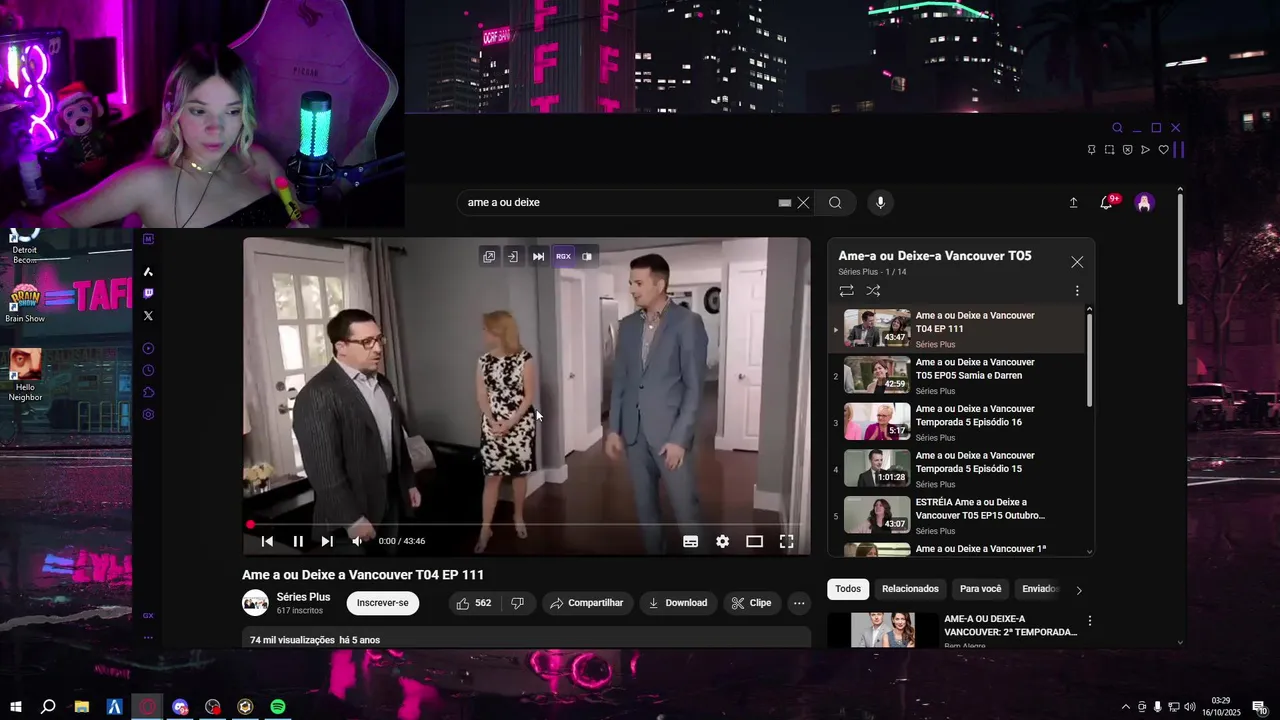The width and height of the screenshot is (1280, 720).
Task: Click the Clipe button
Action: 751,603
